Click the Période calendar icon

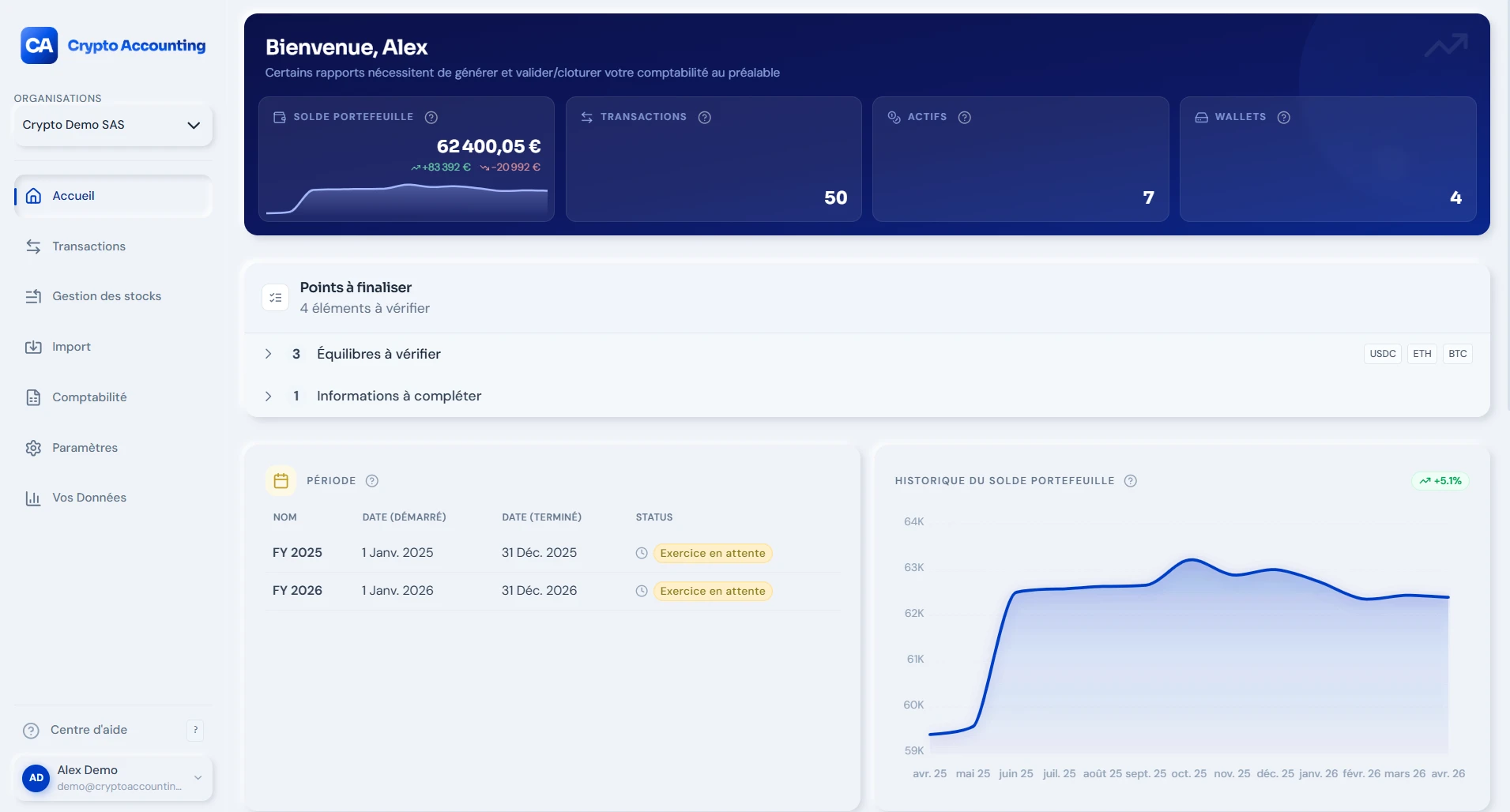click(281, 480)
